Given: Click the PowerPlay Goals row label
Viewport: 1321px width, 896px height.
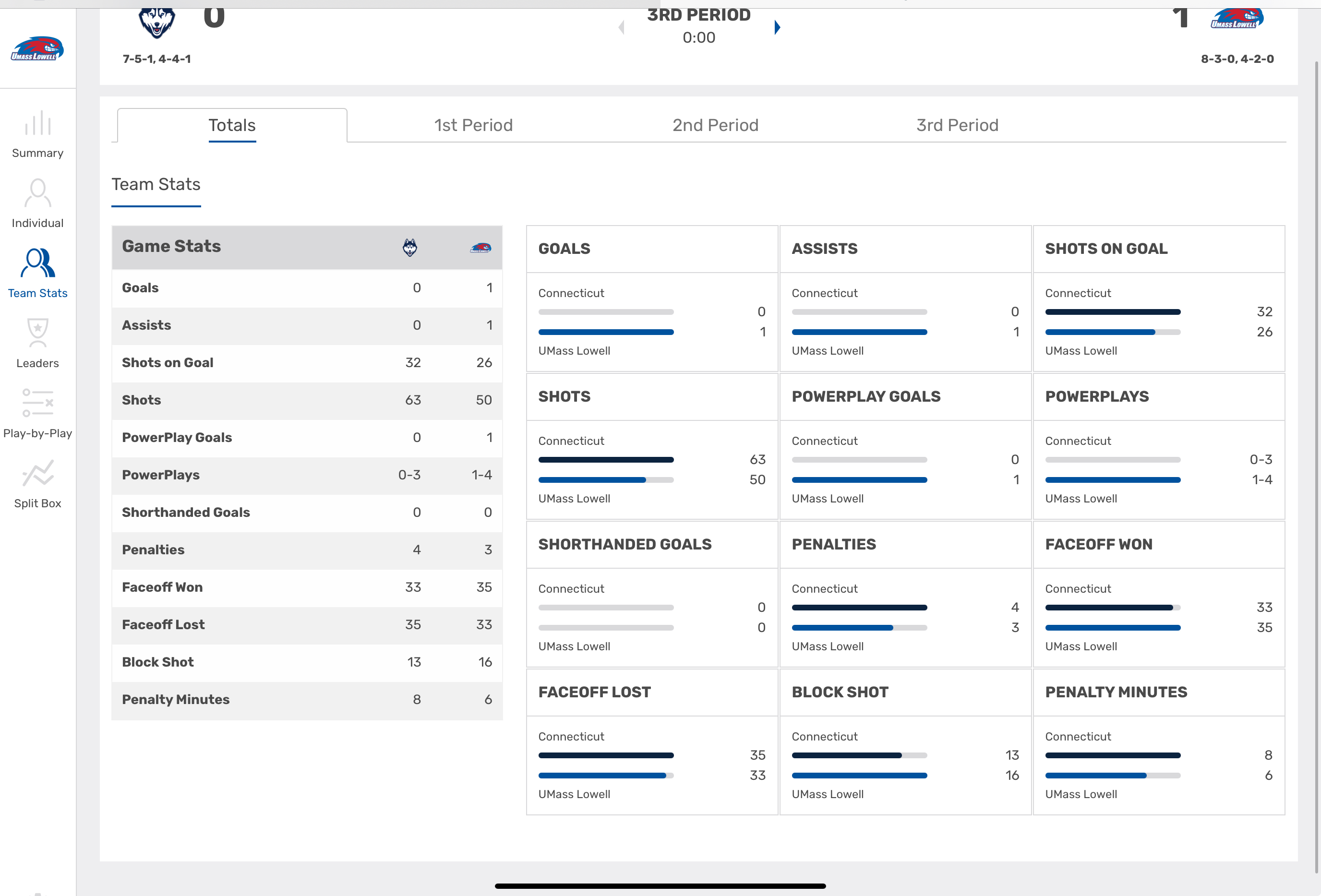Looking at the screenshot, I should tap(177, 438).
